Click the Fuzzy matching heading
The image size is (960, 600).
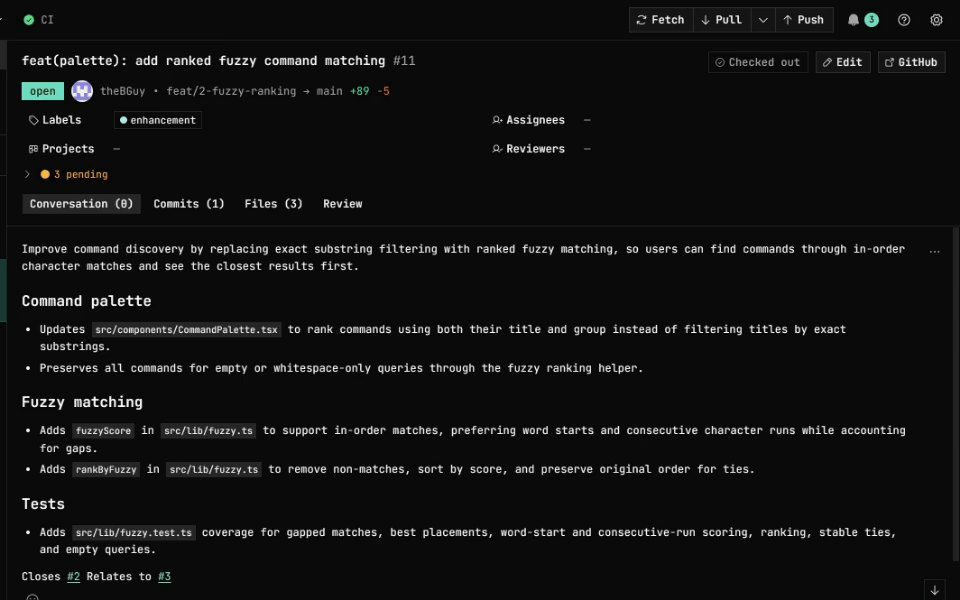pyautogui.click(x=82, y=402)
